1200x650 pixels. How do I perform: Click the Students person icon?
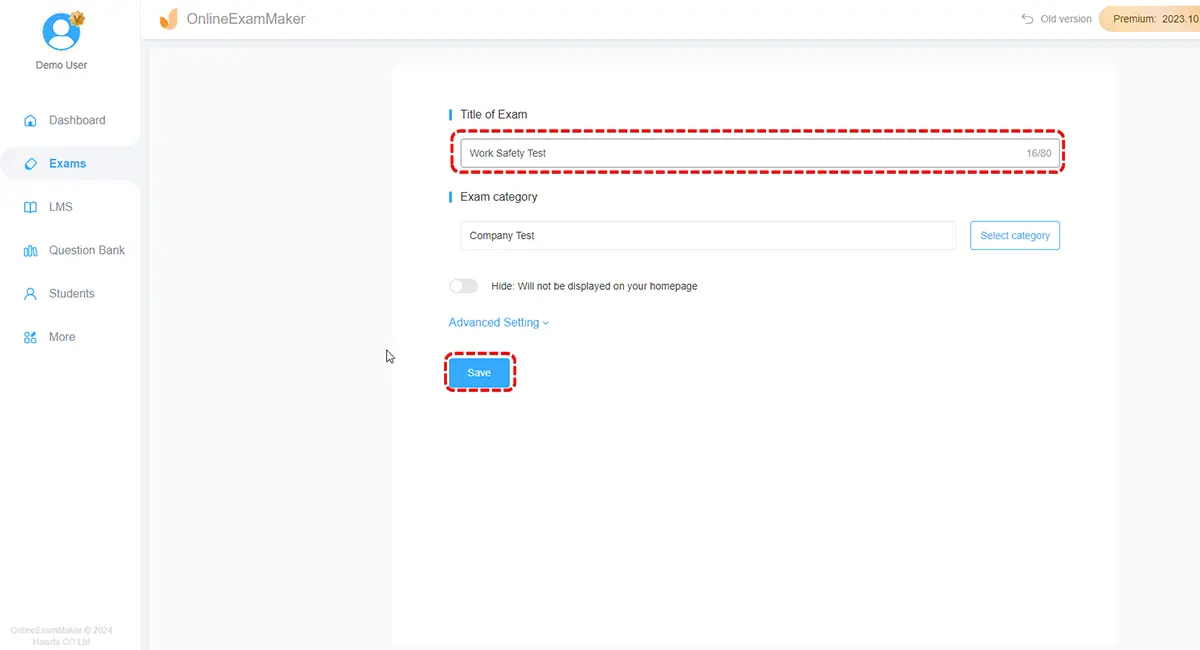pos(30,294)
